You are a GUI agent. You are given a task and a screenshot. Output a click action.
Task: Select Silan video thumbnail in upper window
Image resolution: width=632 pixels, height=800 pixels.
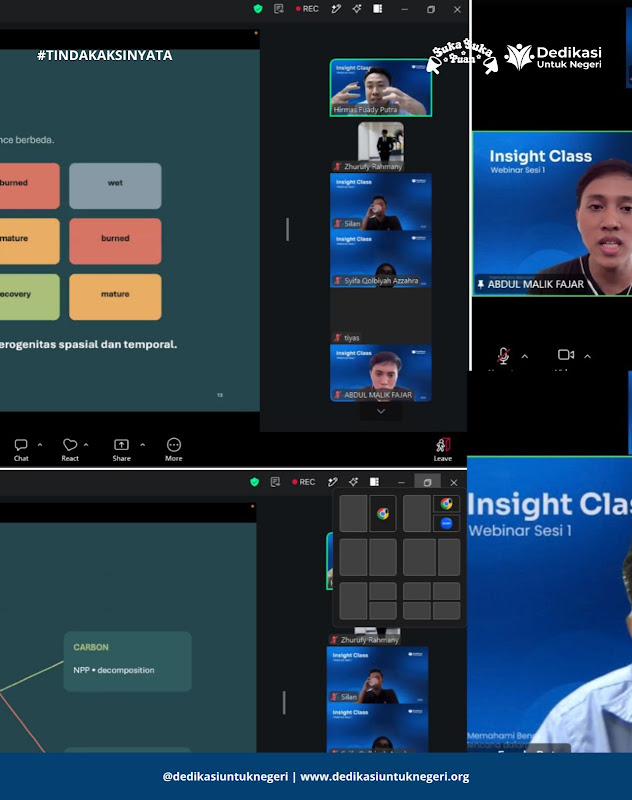[x=381, y=202]
